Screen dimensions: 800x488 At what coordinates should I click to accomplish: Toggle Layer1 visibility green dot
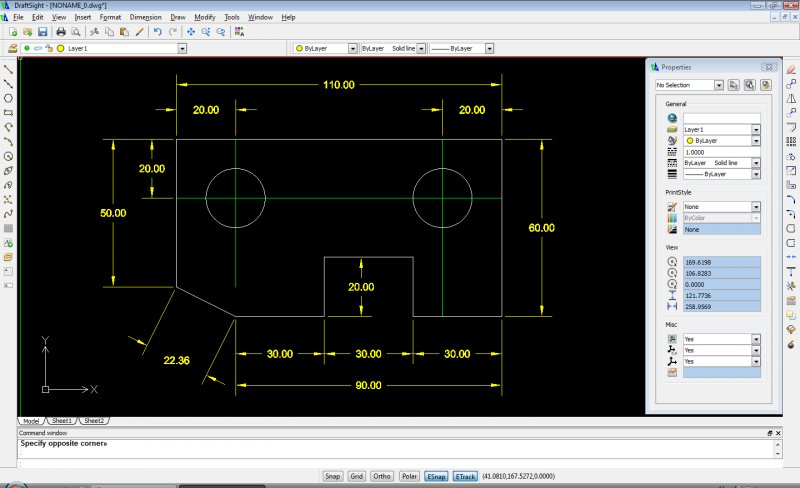point(27,48)
